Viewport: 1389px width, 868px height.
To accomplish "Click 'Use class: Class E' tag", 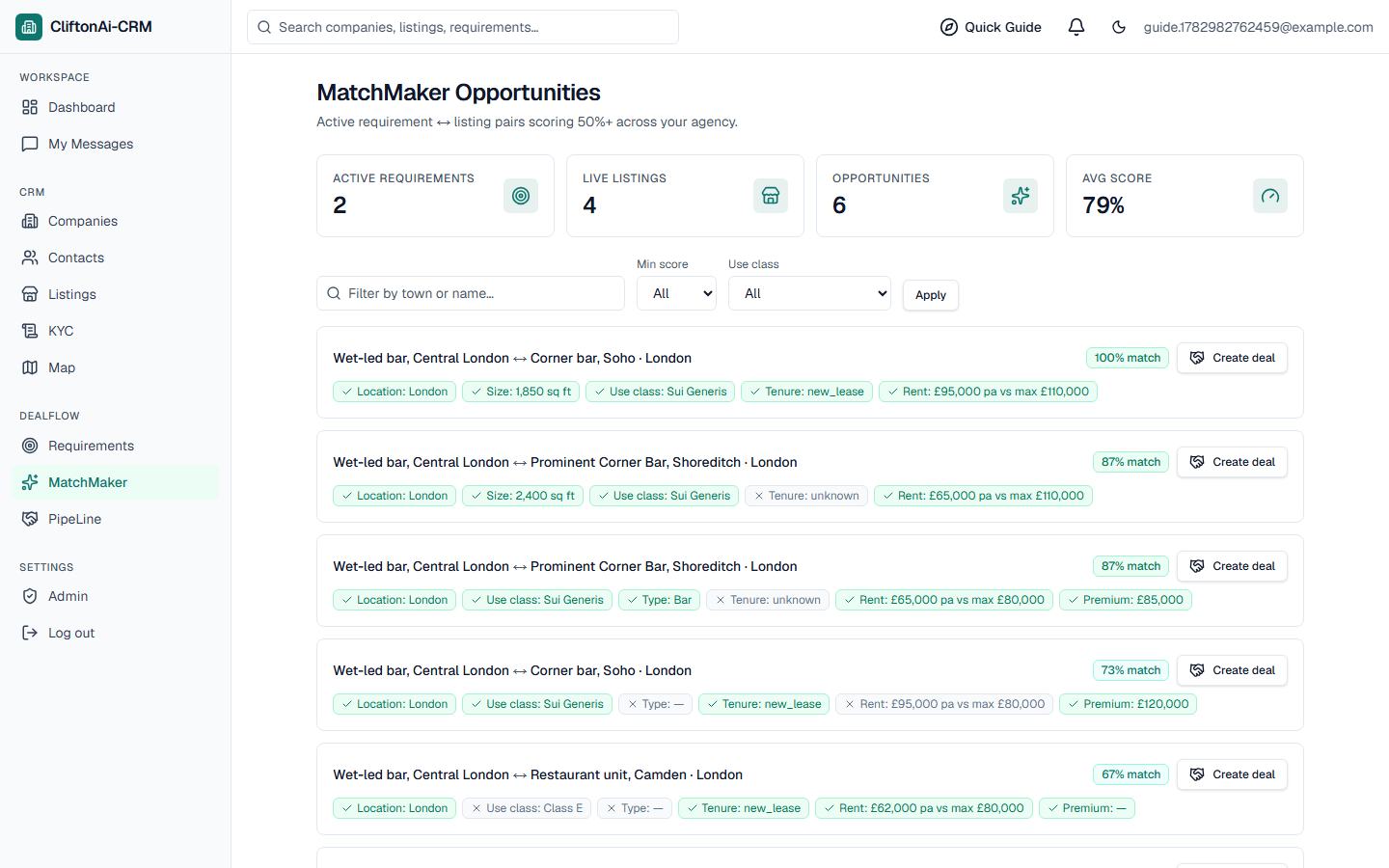I will click(x=527, y=808).
